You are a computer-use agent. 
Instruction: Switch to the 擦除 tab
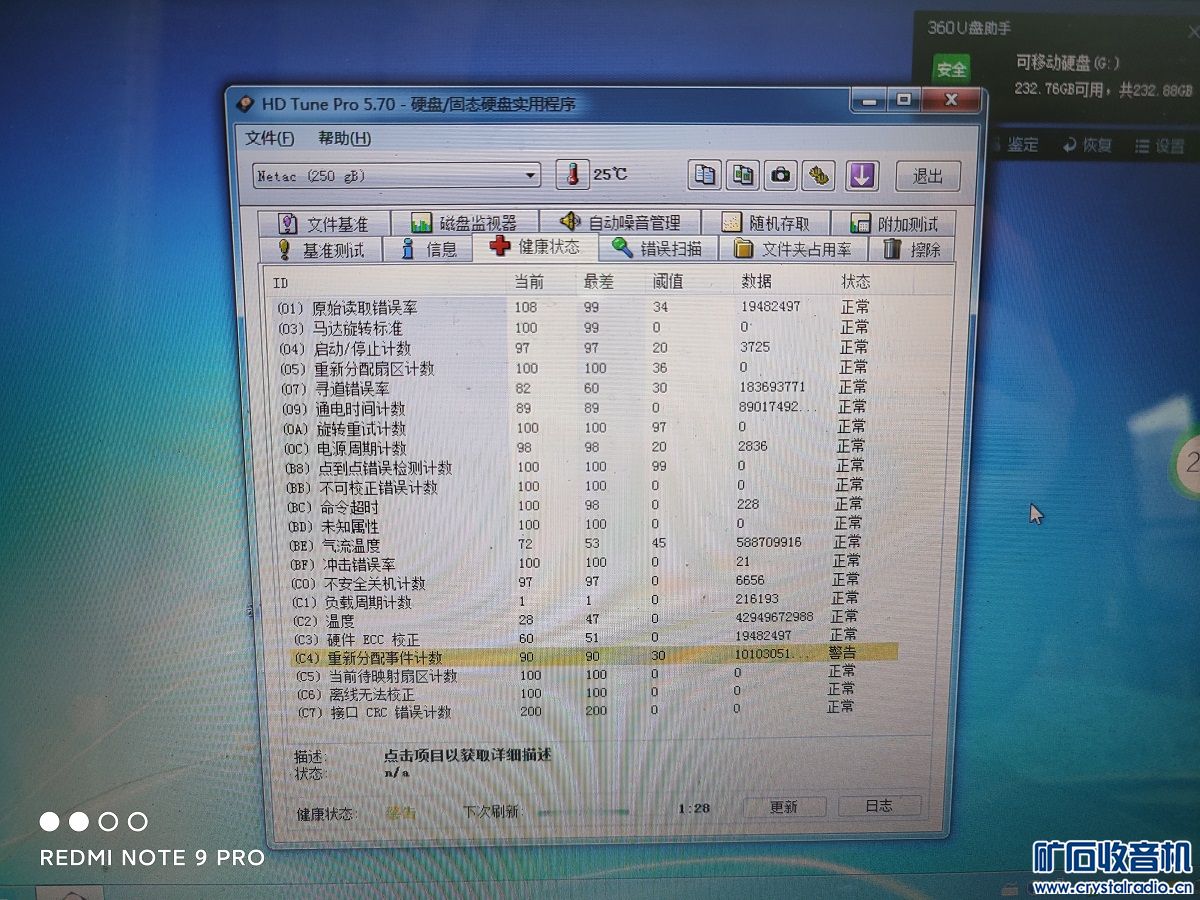(912, 249)
